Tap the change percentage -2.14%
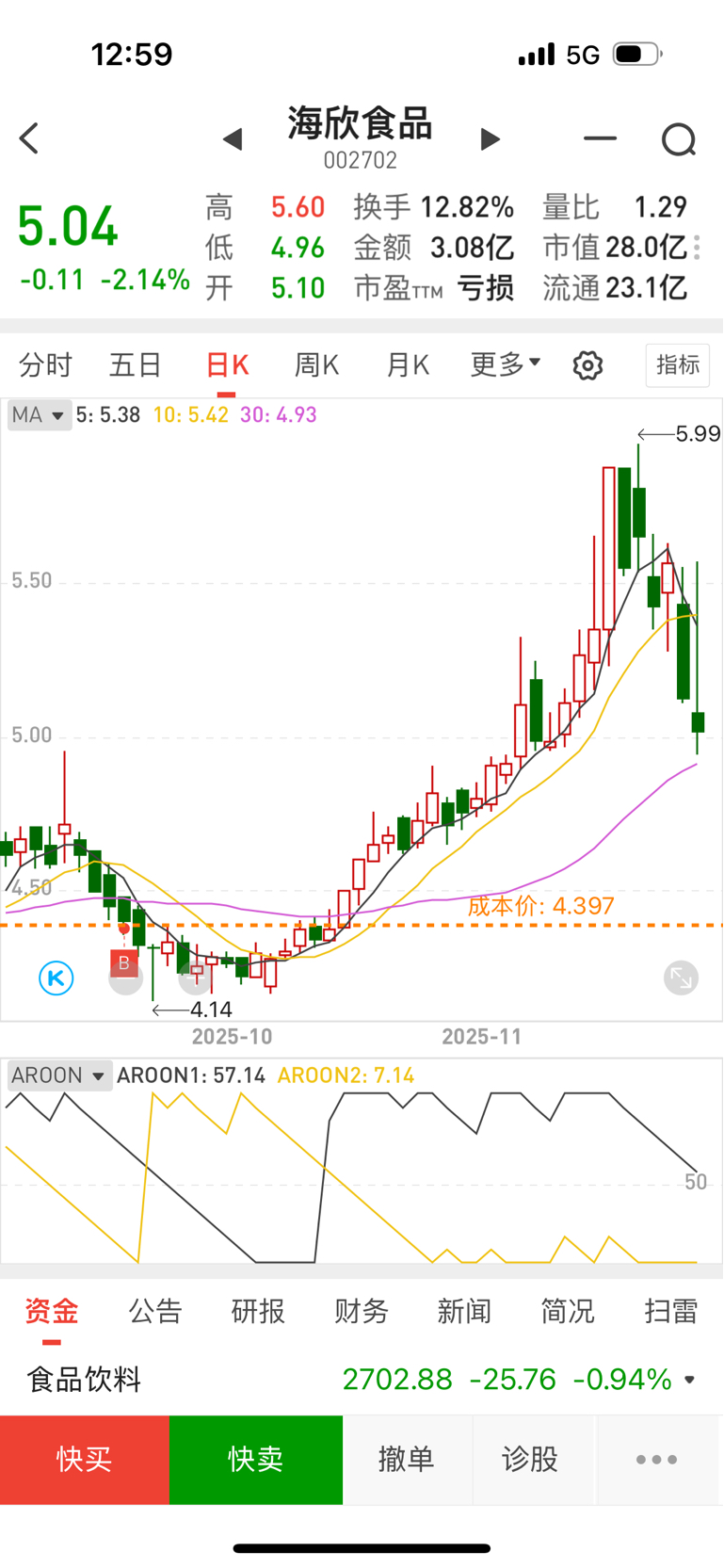 click(146, 280)
